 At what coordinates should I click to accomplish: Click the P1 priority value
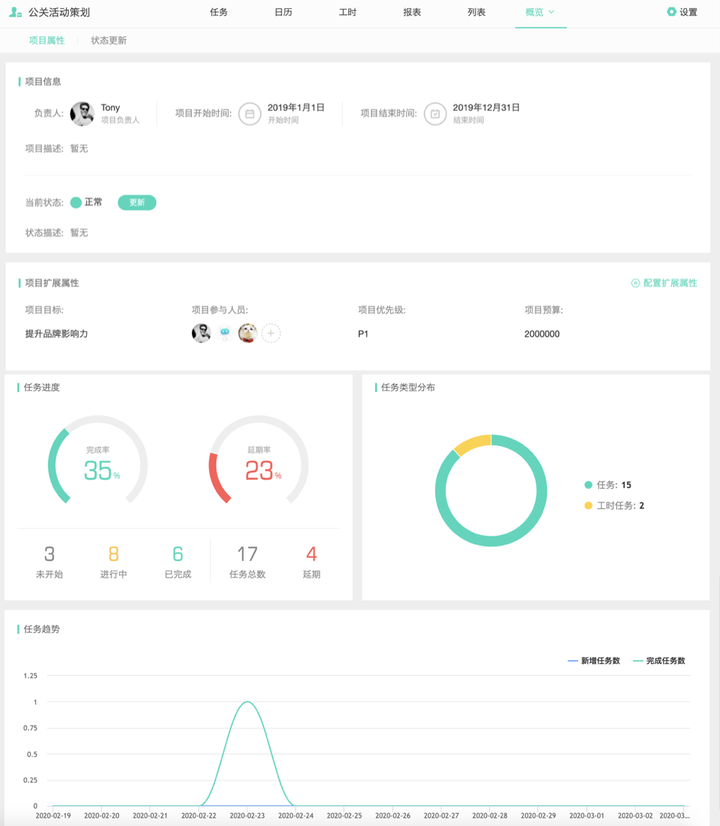click(x=363, y=333)
